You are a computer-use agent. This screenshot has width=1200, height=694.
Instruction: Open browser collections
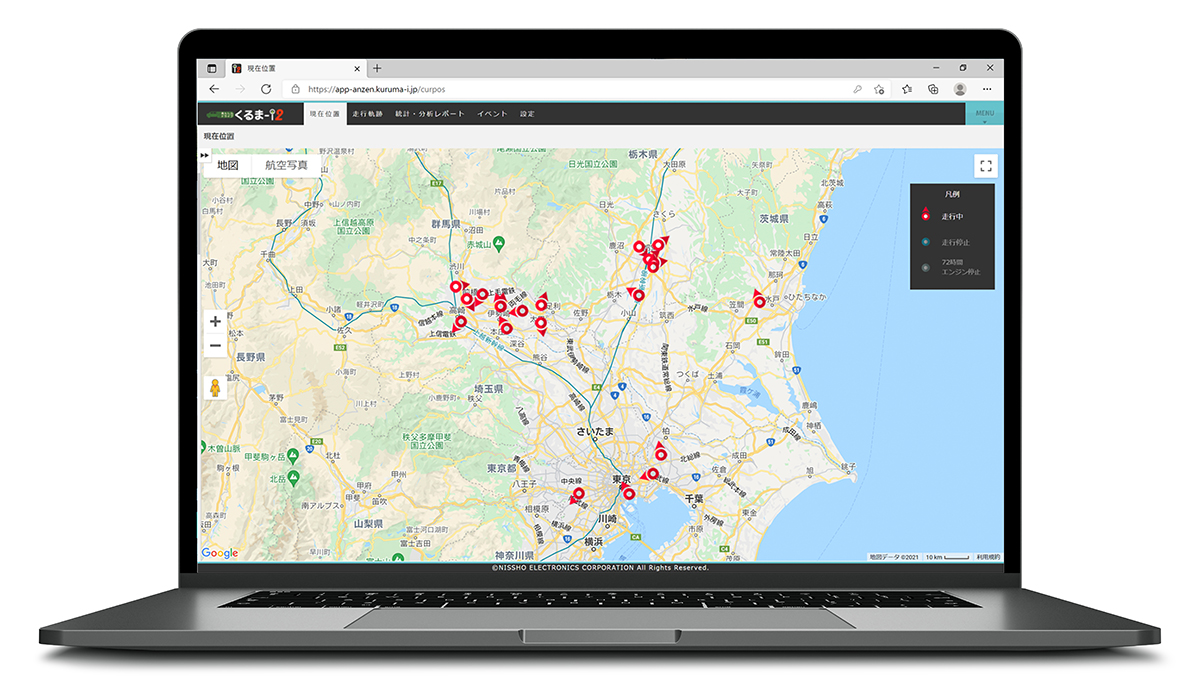(x=933, y=89)
